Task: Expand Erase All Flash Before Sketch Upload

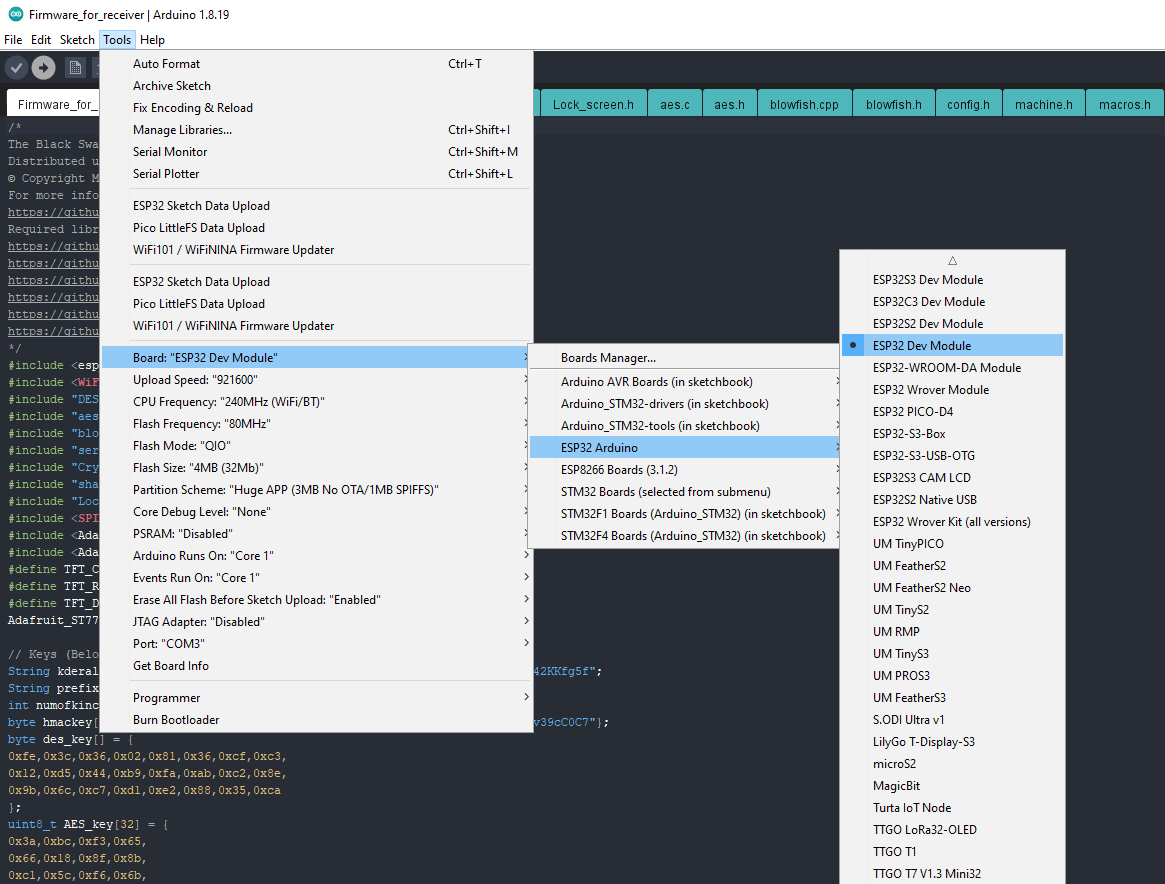Action: coord(317,599)
